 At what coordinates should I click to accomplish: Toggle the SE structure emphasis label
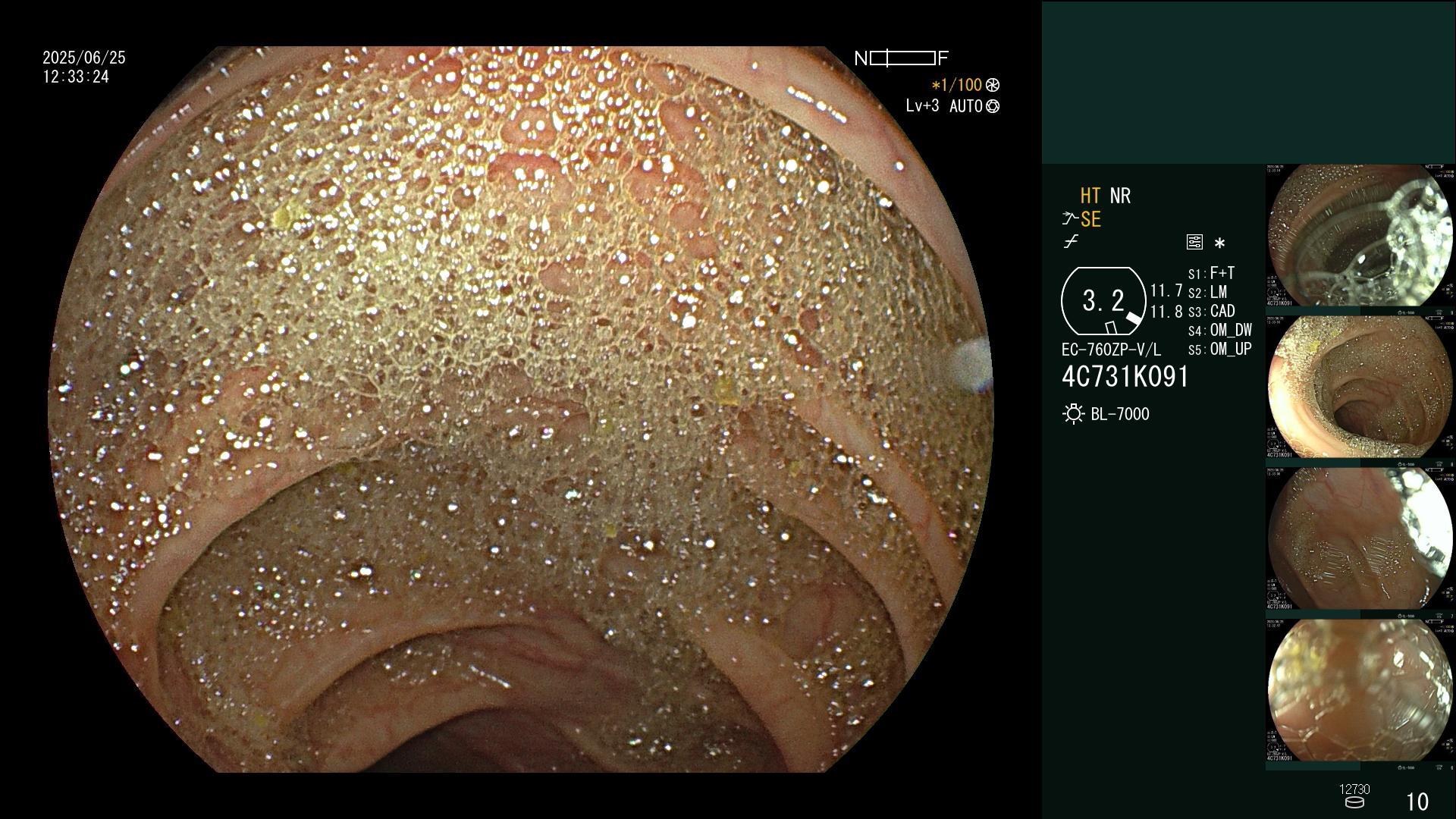1090,219
